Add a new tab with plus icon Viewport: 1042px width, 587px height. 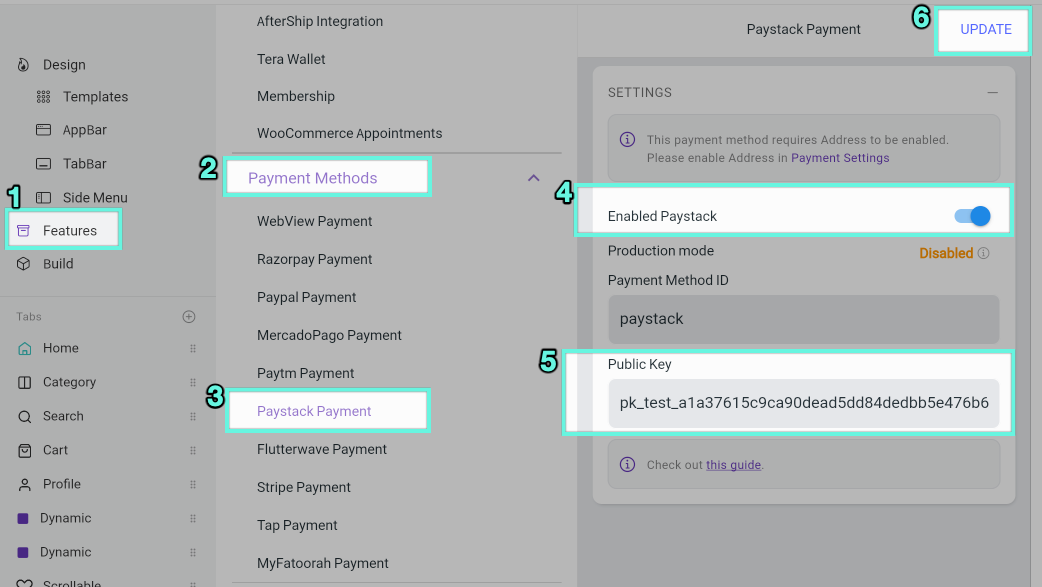pos(189,316)
